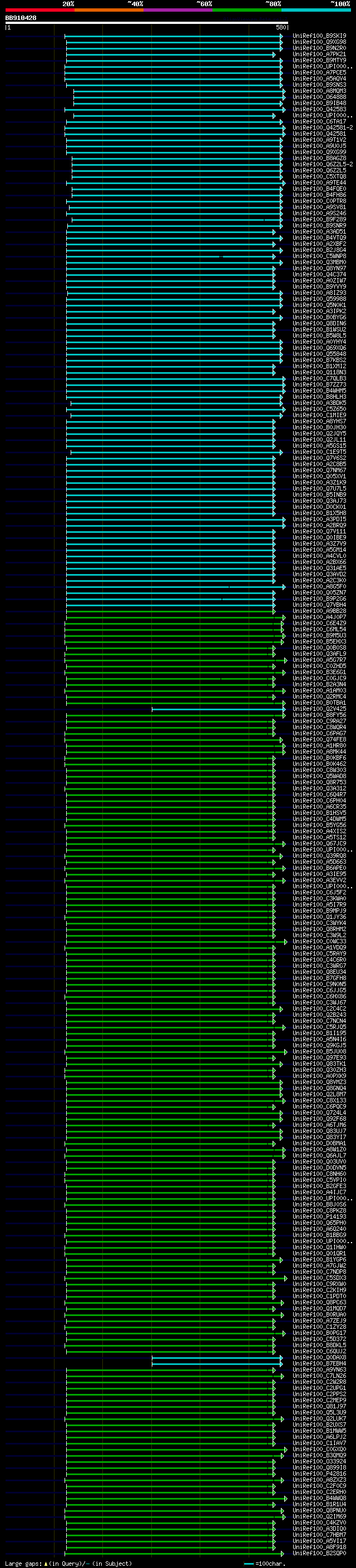The image size is (356, 1568).
Task: Click the purple ~60% identity legend bar
Action: pyautogui.click(x=177, y=10)
